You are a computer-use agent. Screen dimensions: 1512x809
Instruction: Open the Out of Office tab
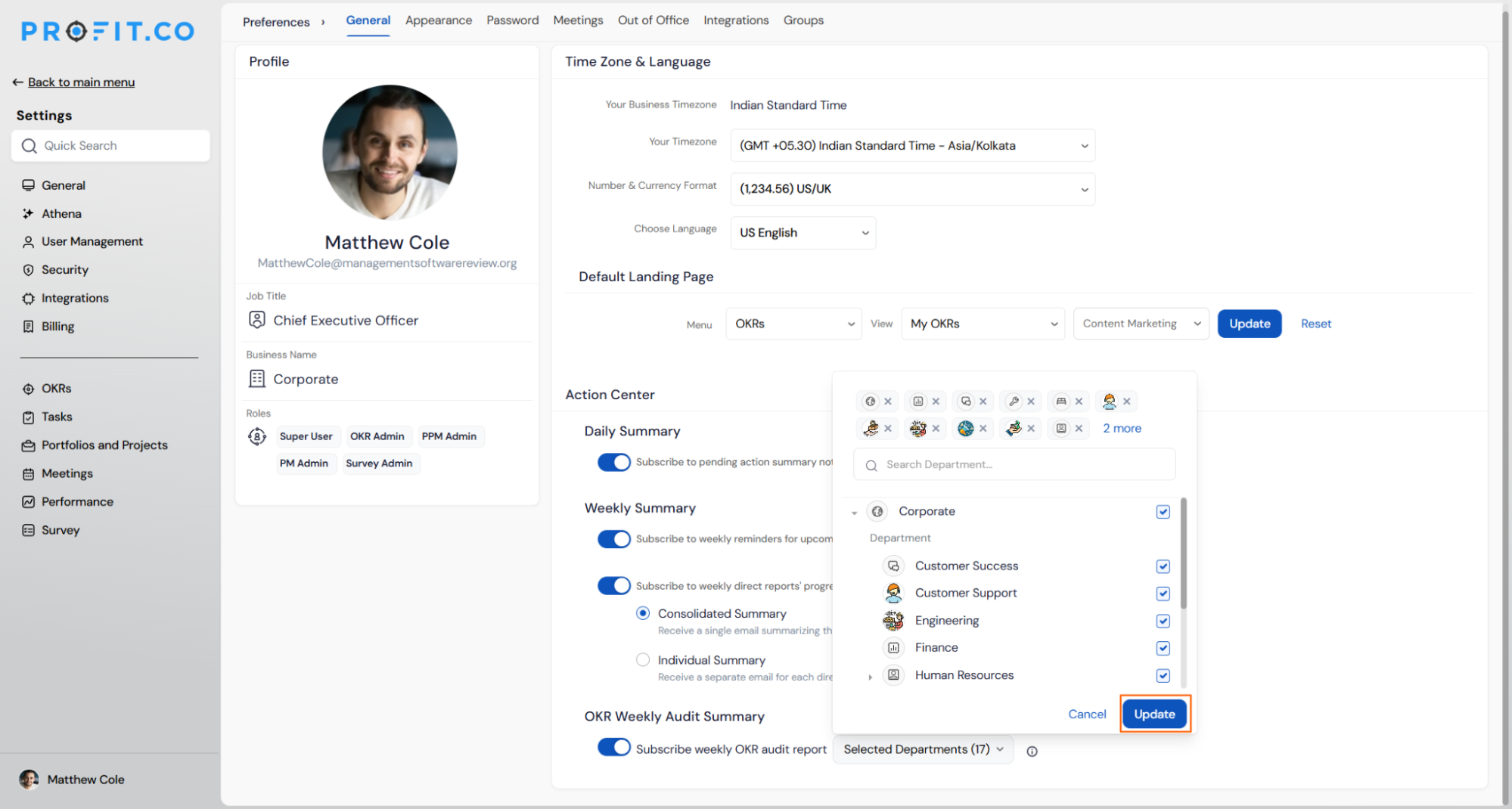654,20
